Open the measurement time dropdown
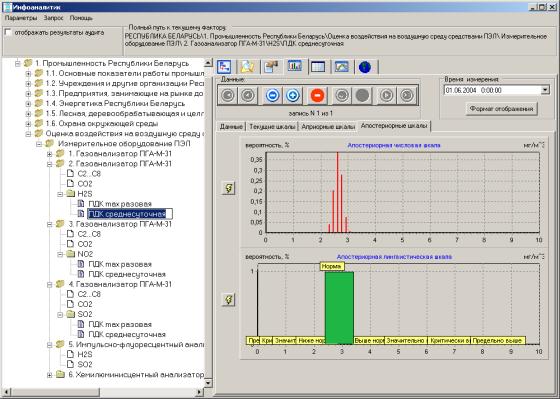The image size is (560, 399). coord(545,90)
